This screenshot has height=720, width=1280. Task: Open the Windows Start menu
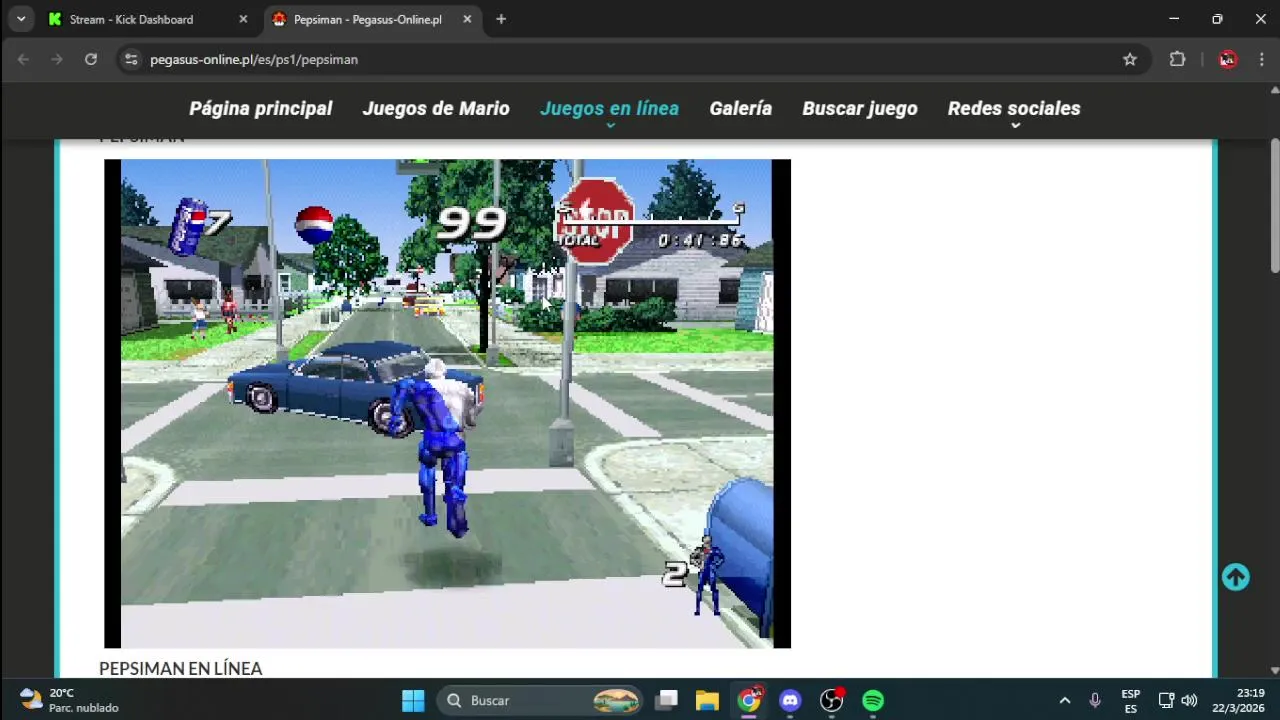(413, 700)
